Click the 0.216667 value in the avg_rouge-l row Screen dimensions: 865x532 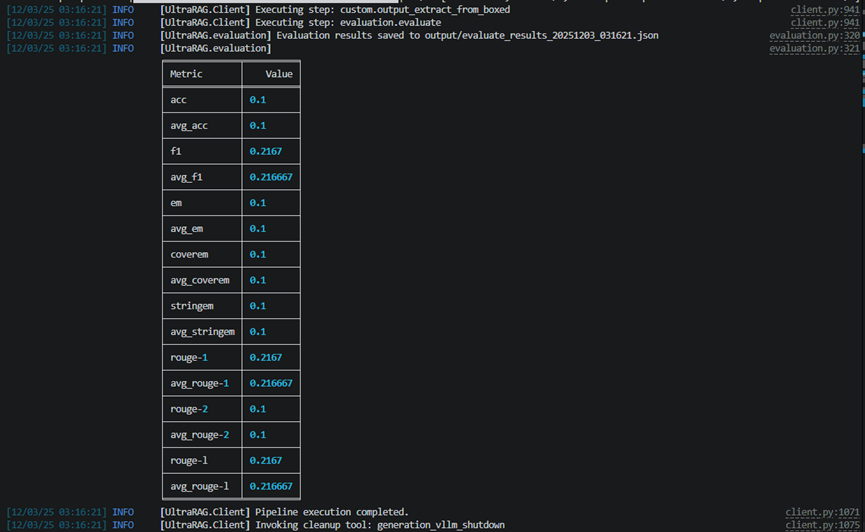tap(271, 486)
